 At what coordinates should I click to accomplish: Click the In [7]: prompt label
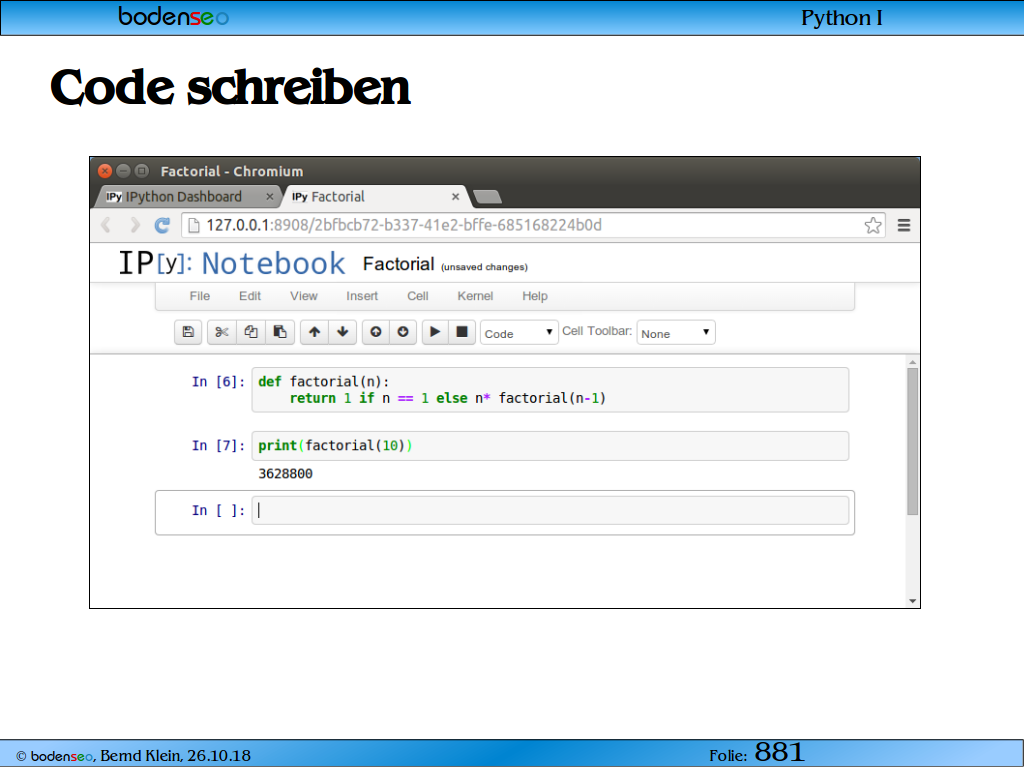tap(219, 446)
